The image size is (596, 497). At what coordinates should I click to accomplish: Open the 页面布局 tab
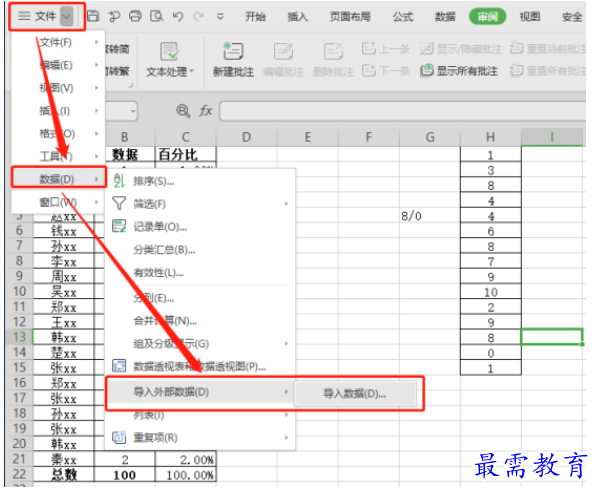point(350,17)
